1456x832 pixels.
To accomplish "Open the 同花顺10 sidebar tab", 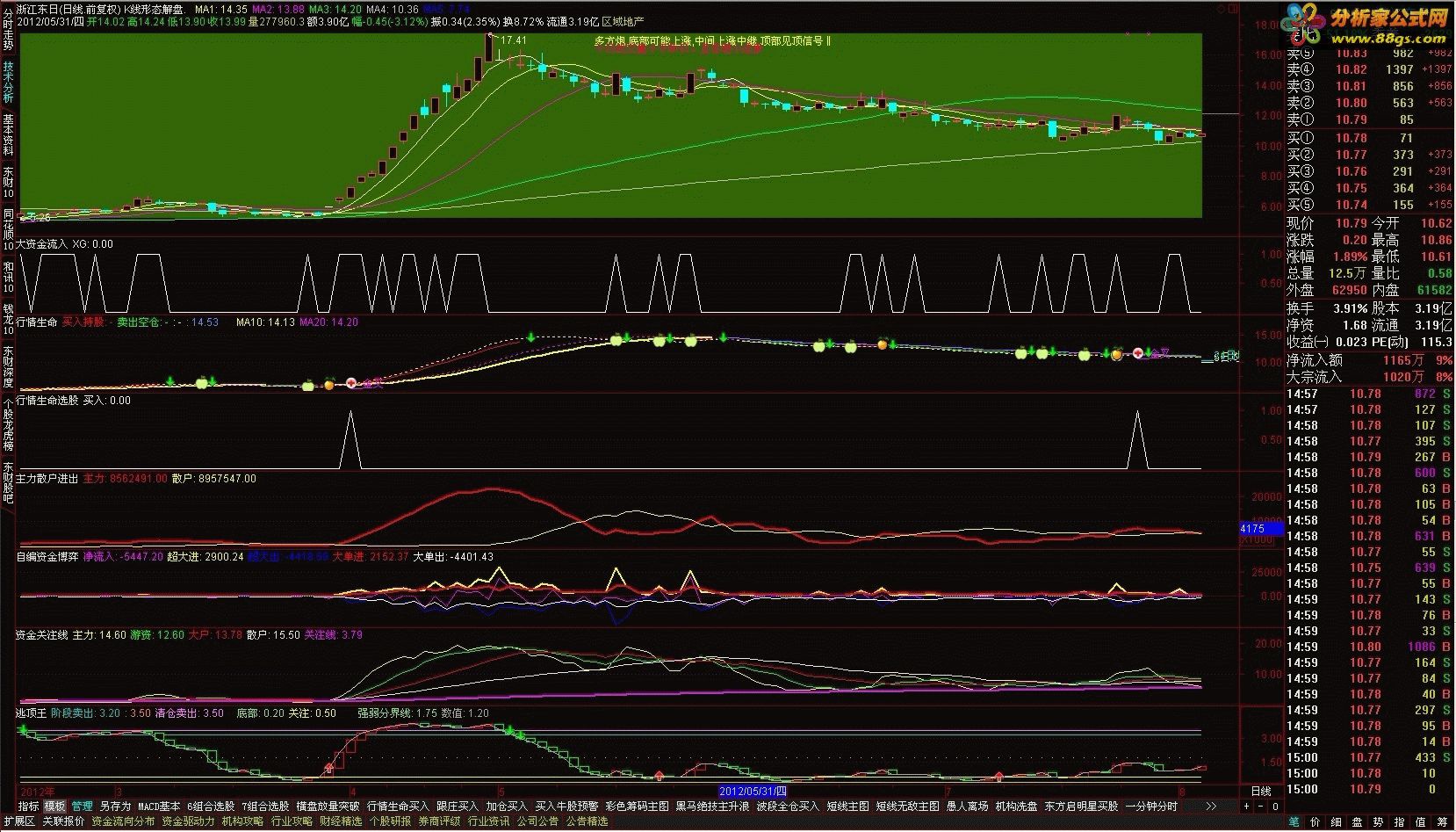I will pyautogui.click(x=8, y=229).
